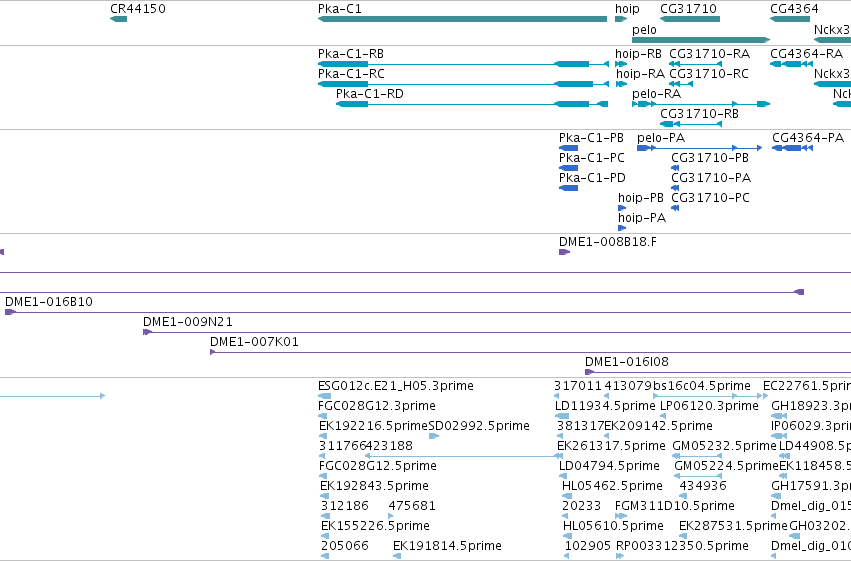Click the Pka-C1-RD transcript label
Viewport: 851px width, 561px height.
click(370, 94)
